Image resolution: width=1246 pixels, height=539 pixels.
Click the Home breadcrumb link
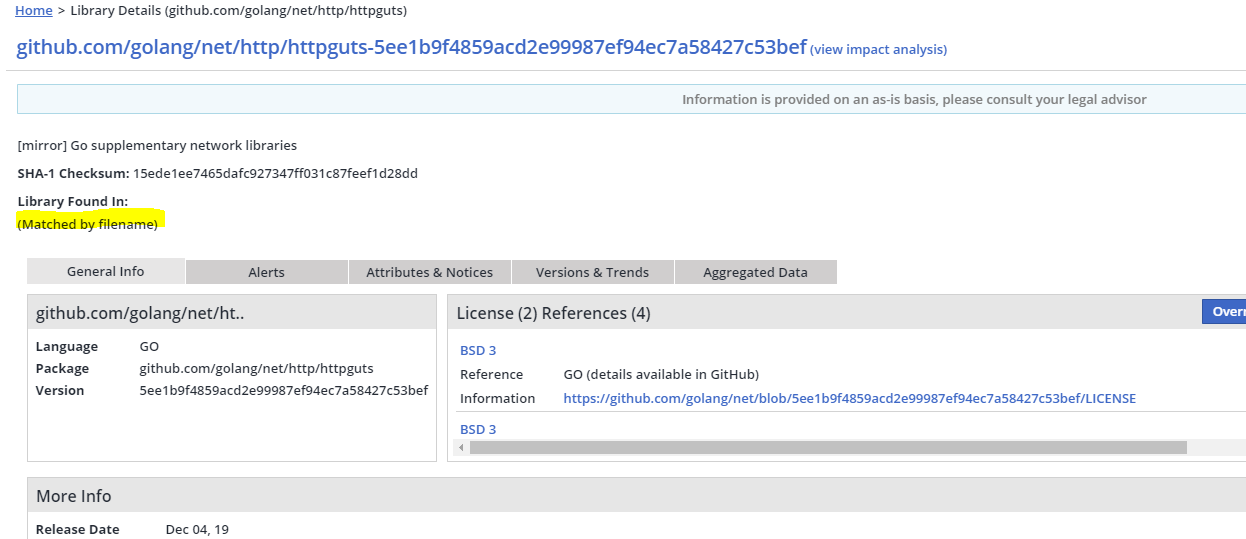(x=34, y=10)
